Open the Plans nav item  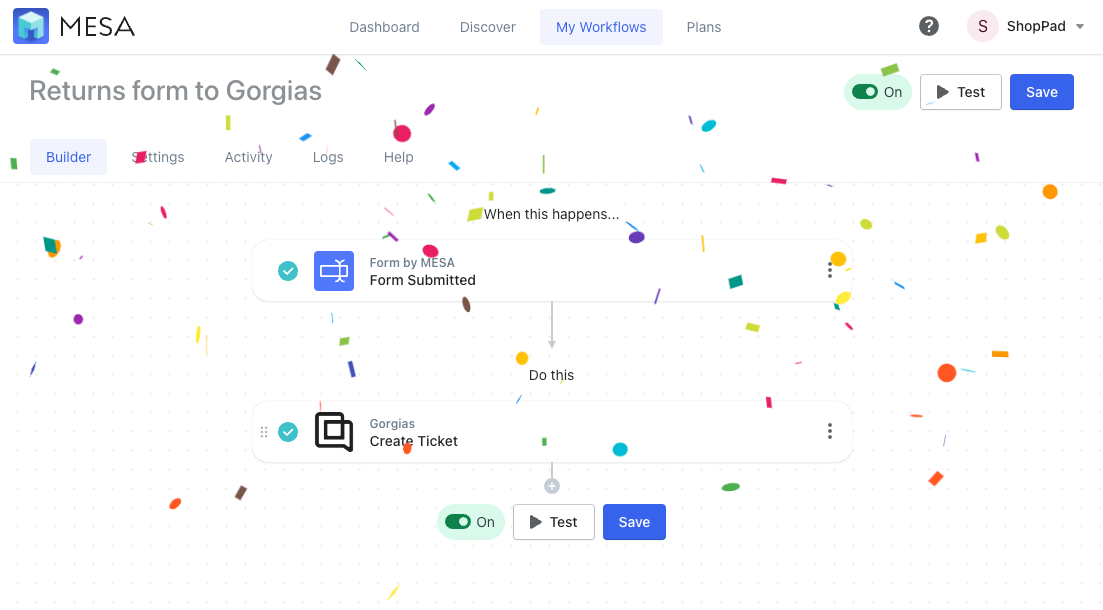tap(703, 27)
